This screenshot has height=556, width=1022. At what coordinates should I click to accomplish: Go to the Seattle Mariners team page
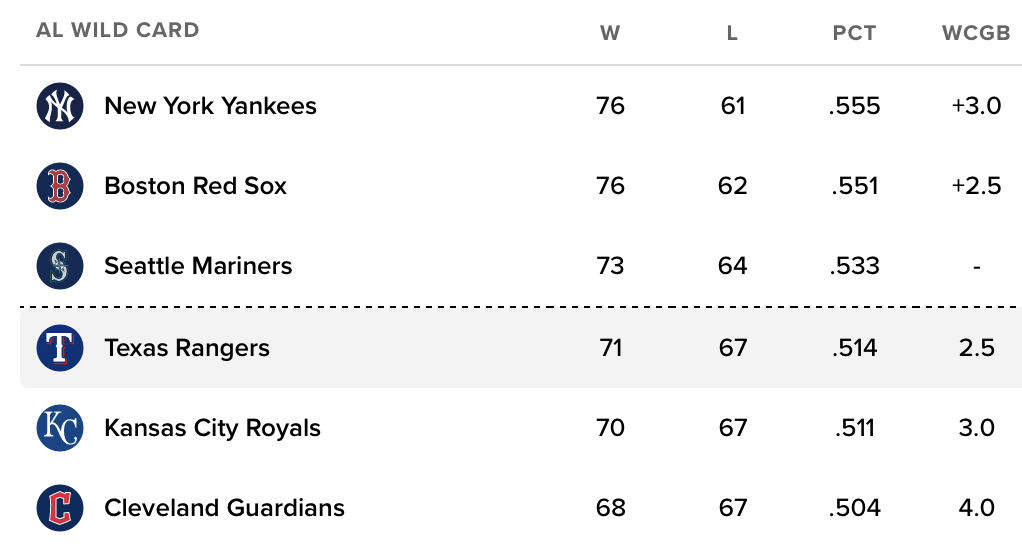point(198,266)
